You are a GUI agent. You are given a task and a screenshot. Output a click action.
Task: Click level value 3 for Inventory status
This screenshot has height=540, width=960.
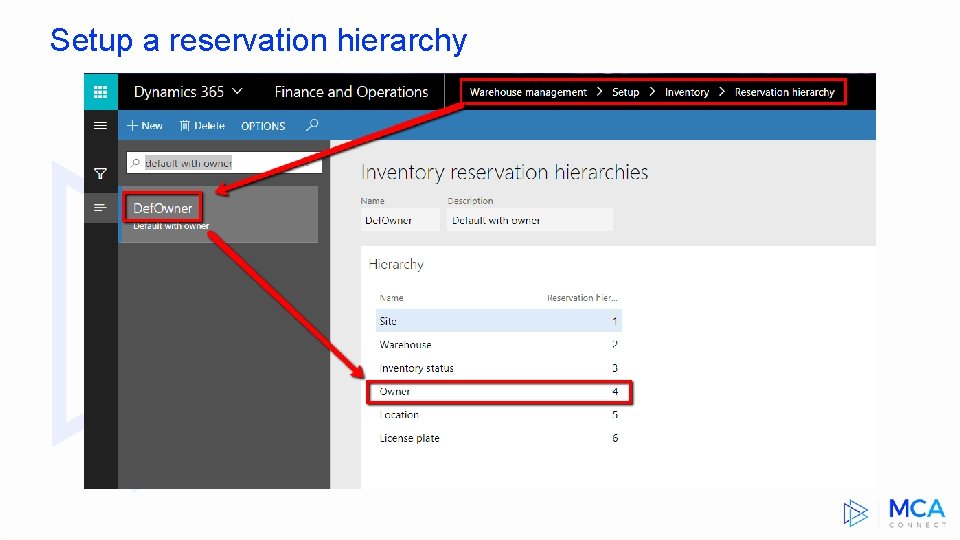pos(615,368)
